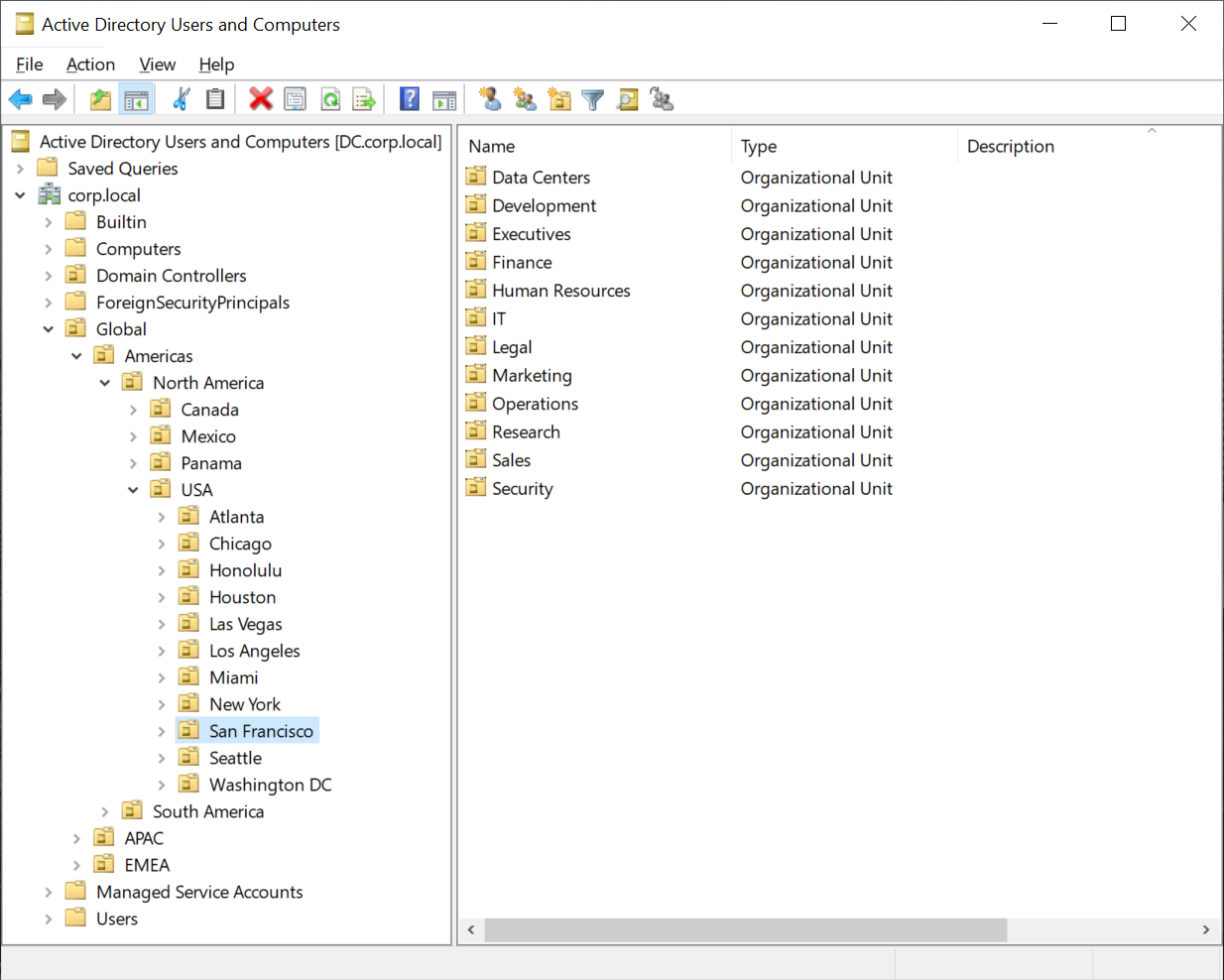Open the View menu

coord(157,64)
